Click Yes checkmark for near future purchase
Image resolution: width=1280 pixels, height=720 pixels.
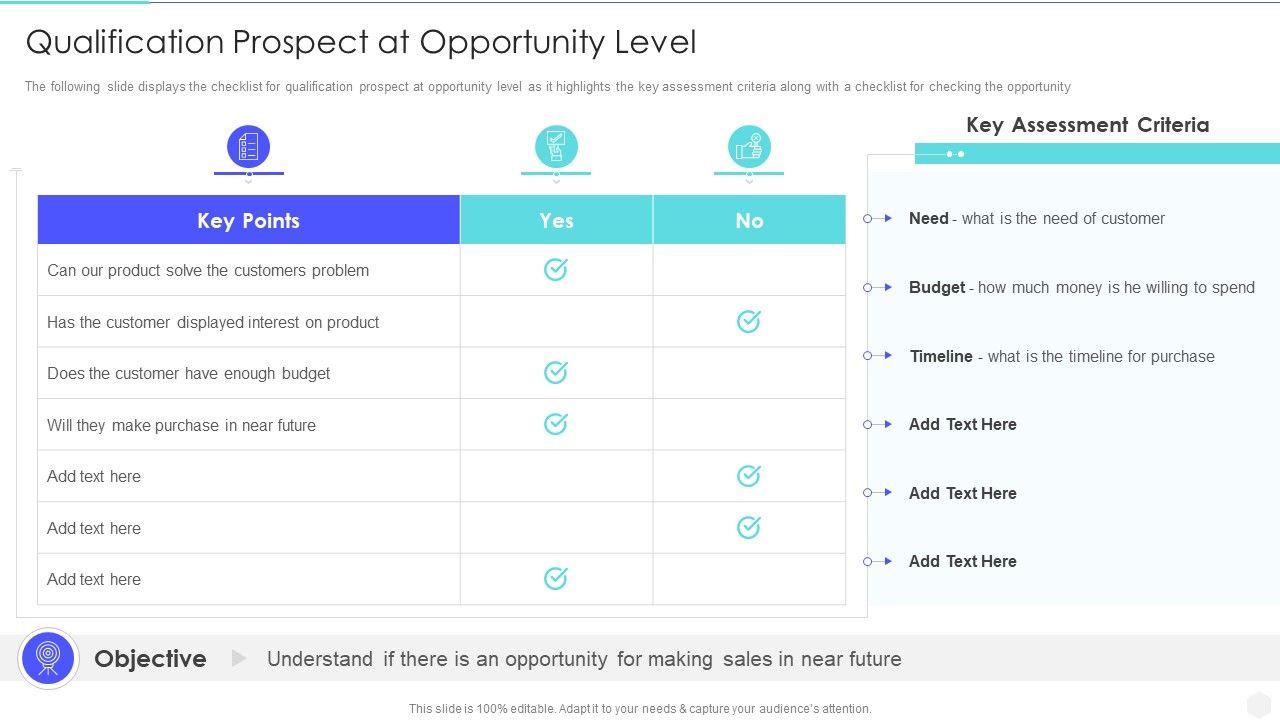pos(555,424)
